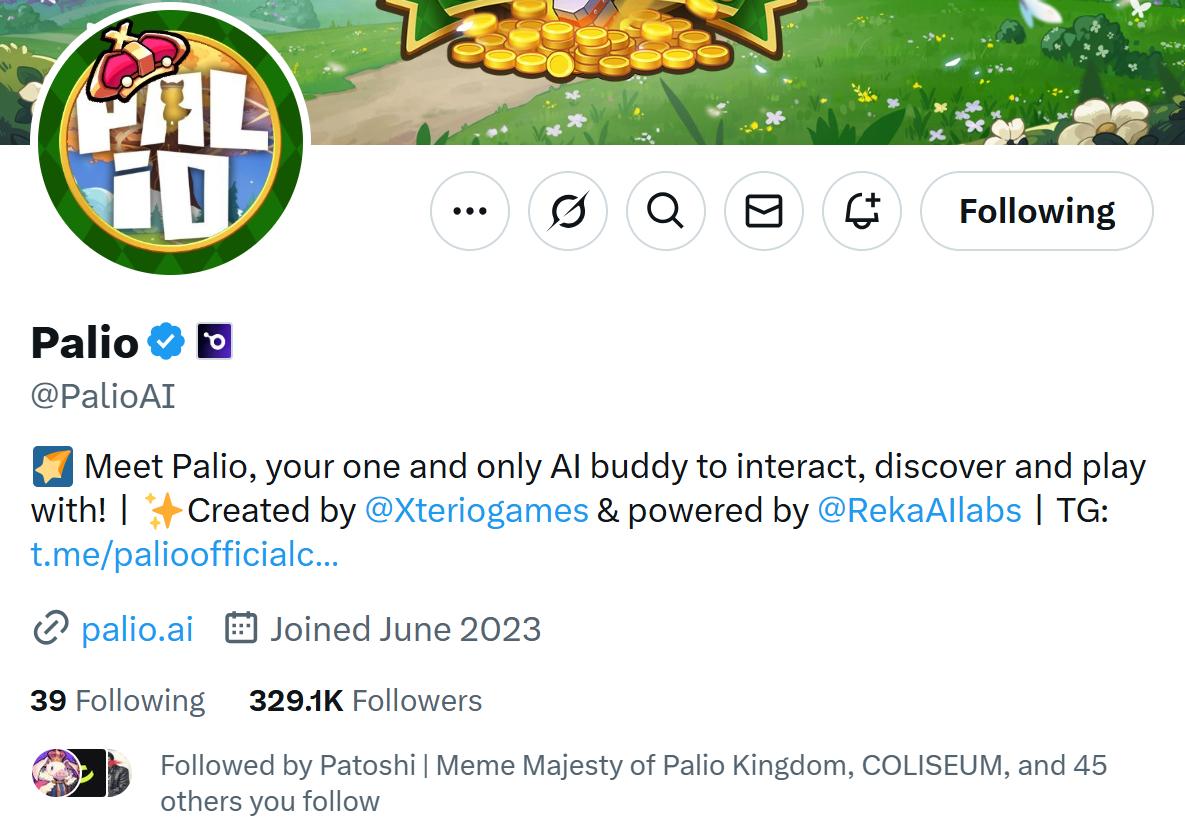Click the followers-you-know avatars
The image size is (1185, 827).
click(82, 771)
